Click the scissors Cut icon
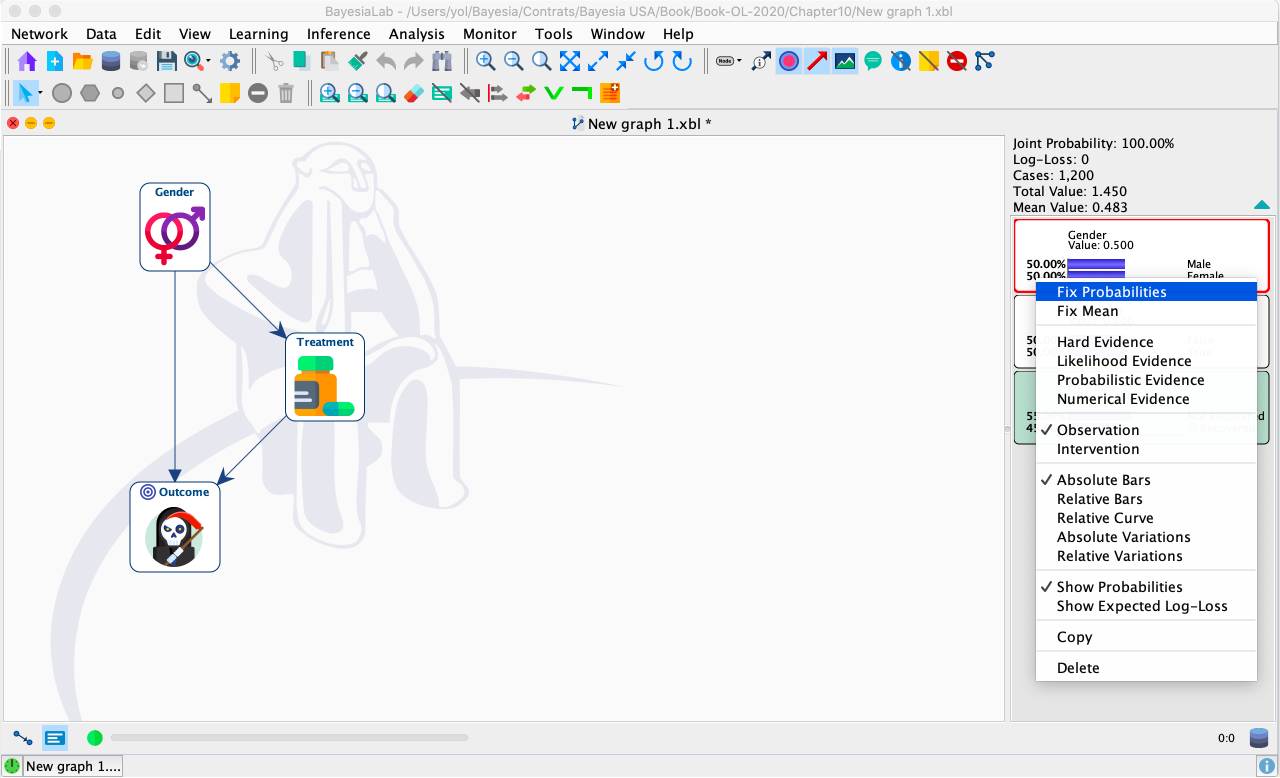Image resolution: width=1280 pixels, height=778 pixels. [x=274, y=61]
